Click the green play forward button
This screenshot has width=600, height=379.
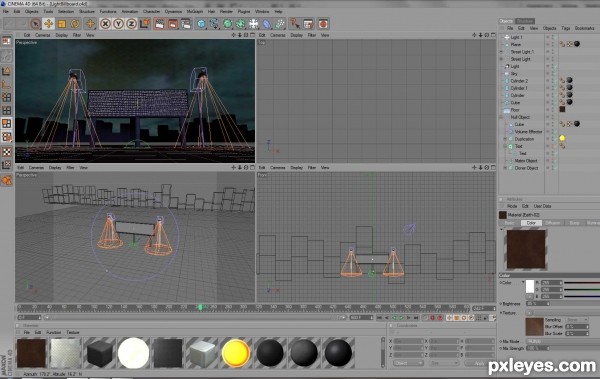coord(401,318)
